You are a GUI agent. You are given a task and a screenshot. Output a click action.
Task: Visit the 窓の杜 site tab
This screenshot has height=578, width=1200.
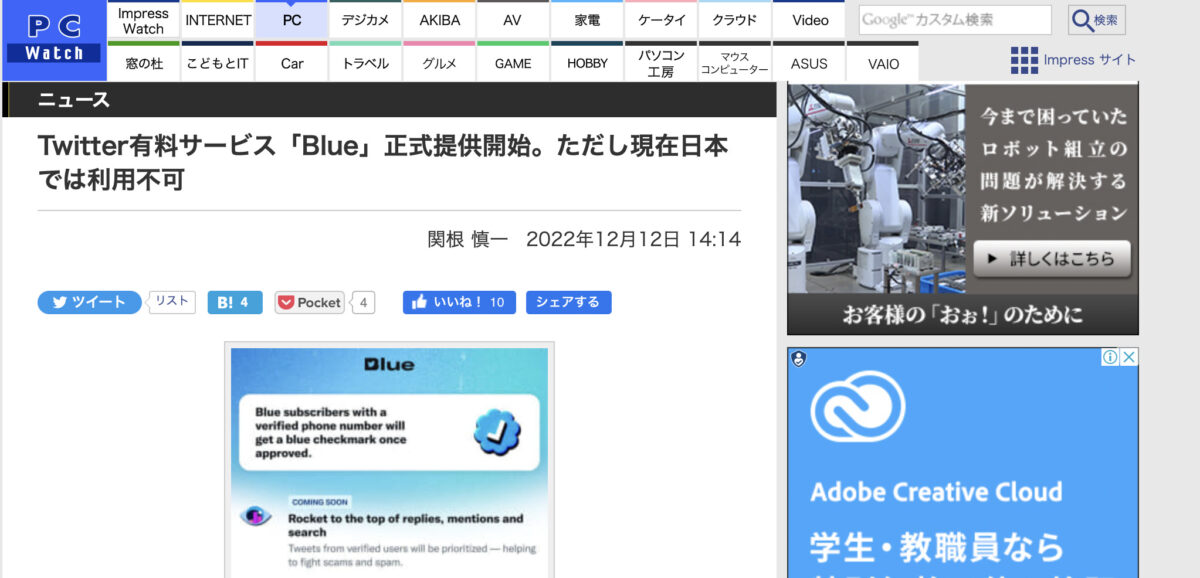click(x=144, y=62)
